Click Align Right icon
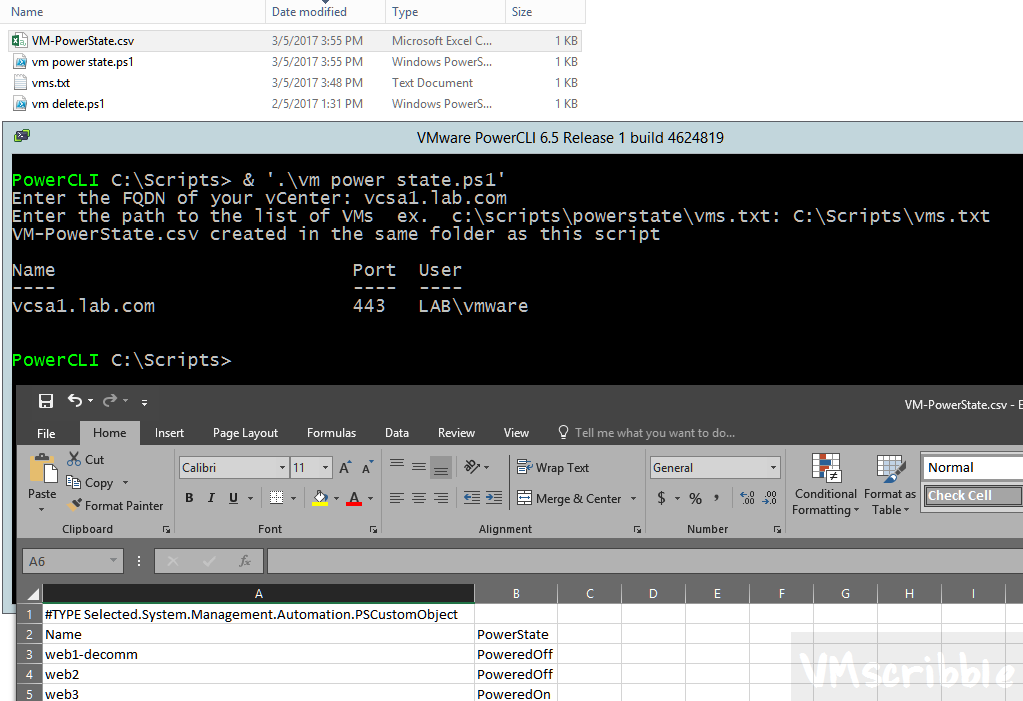 [x=441, y=498]
